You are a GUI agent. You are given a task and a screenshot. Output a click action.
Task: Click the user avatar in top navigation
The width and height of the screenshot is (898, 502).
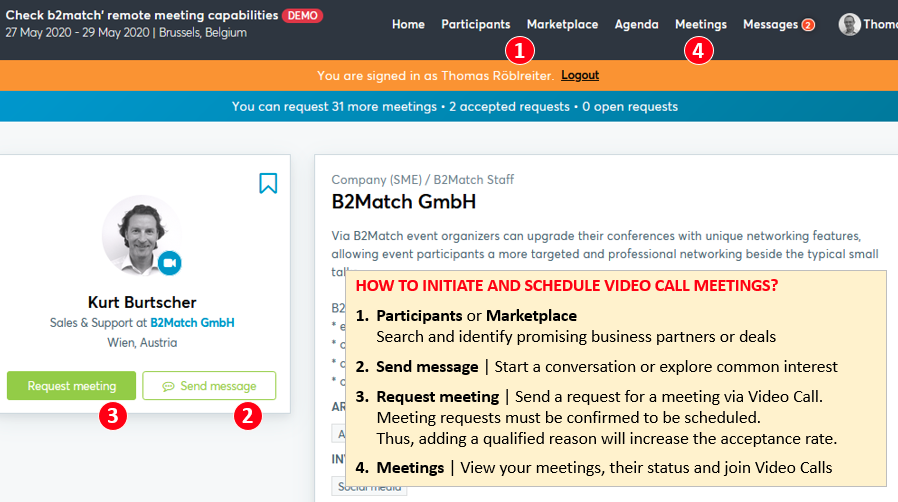(x=849, y=25)
